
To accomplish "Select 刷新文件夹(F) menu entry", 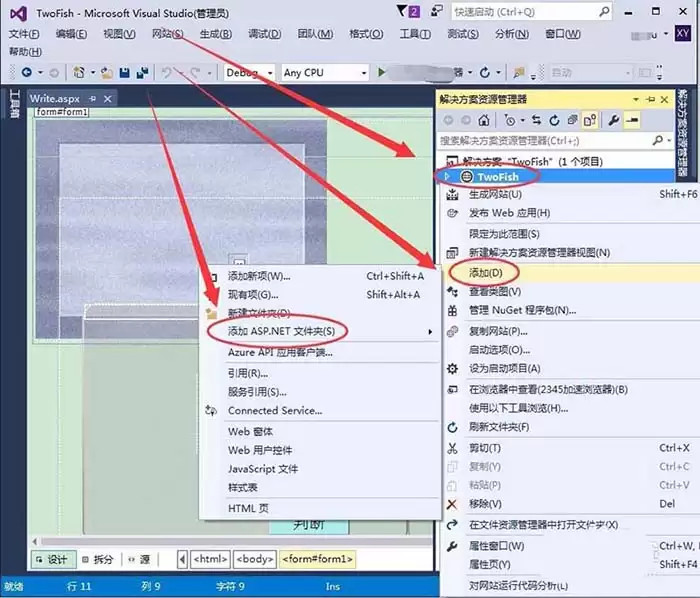I will click(x=499, y=427).
